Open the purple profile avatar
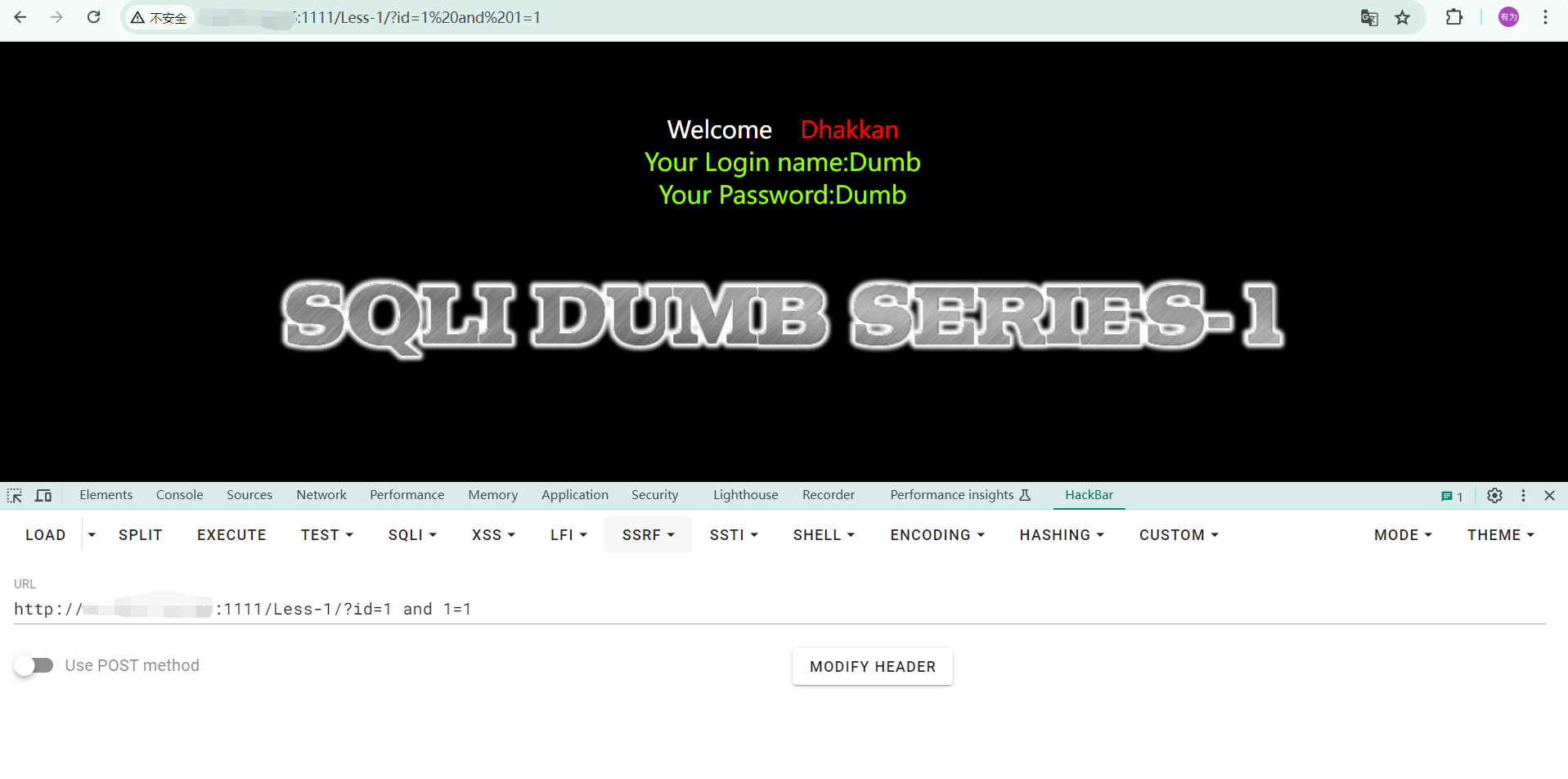The width and height of the screenshot is (1568, 779). pos(1509,17)
